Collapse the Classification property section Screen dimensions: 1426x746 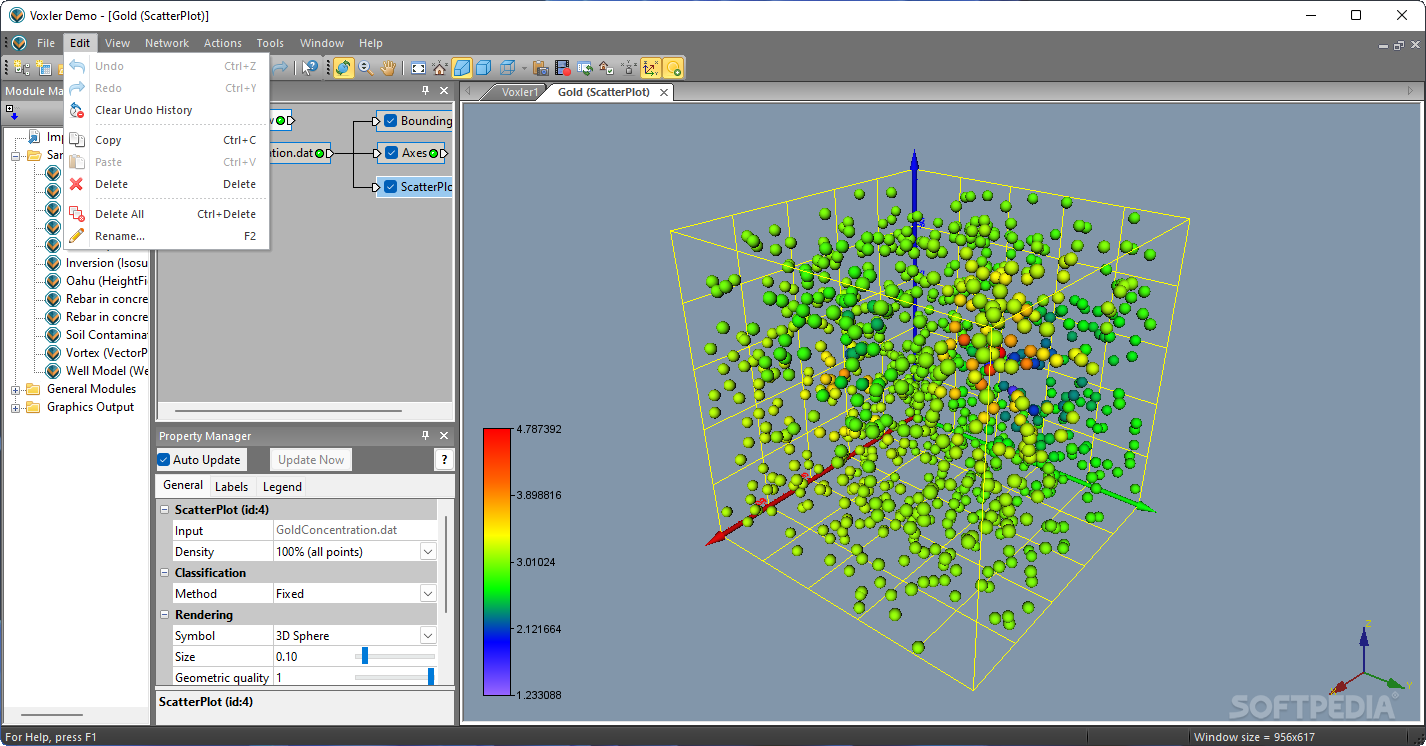click(165, 573)
